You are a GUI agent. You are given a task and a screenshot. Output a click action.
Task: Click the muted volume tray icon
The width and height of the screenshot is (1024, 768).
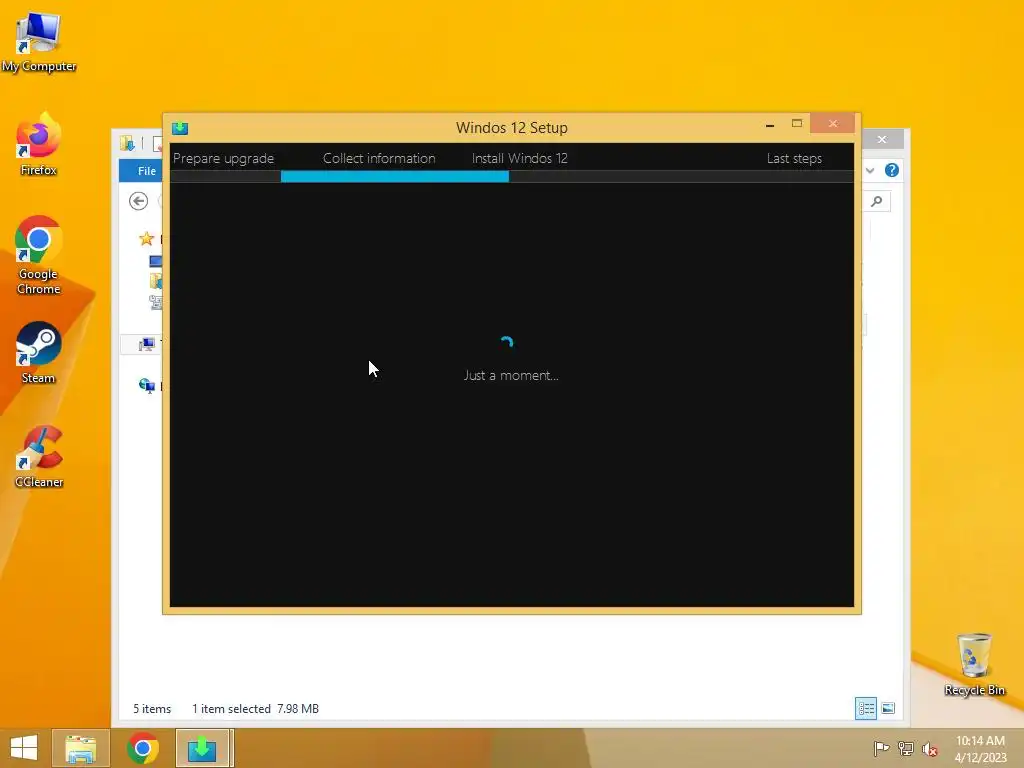tap(930, 749)
